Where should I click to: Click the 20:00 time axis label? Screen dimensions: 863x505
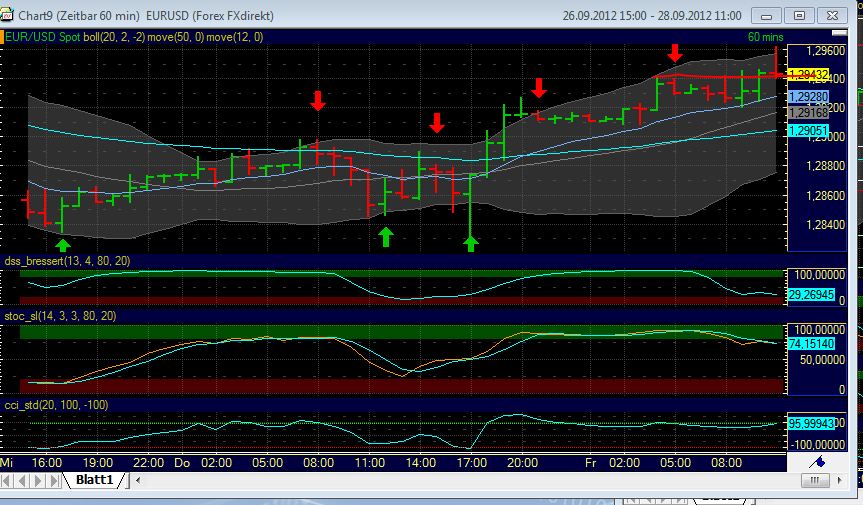[522, 463]
